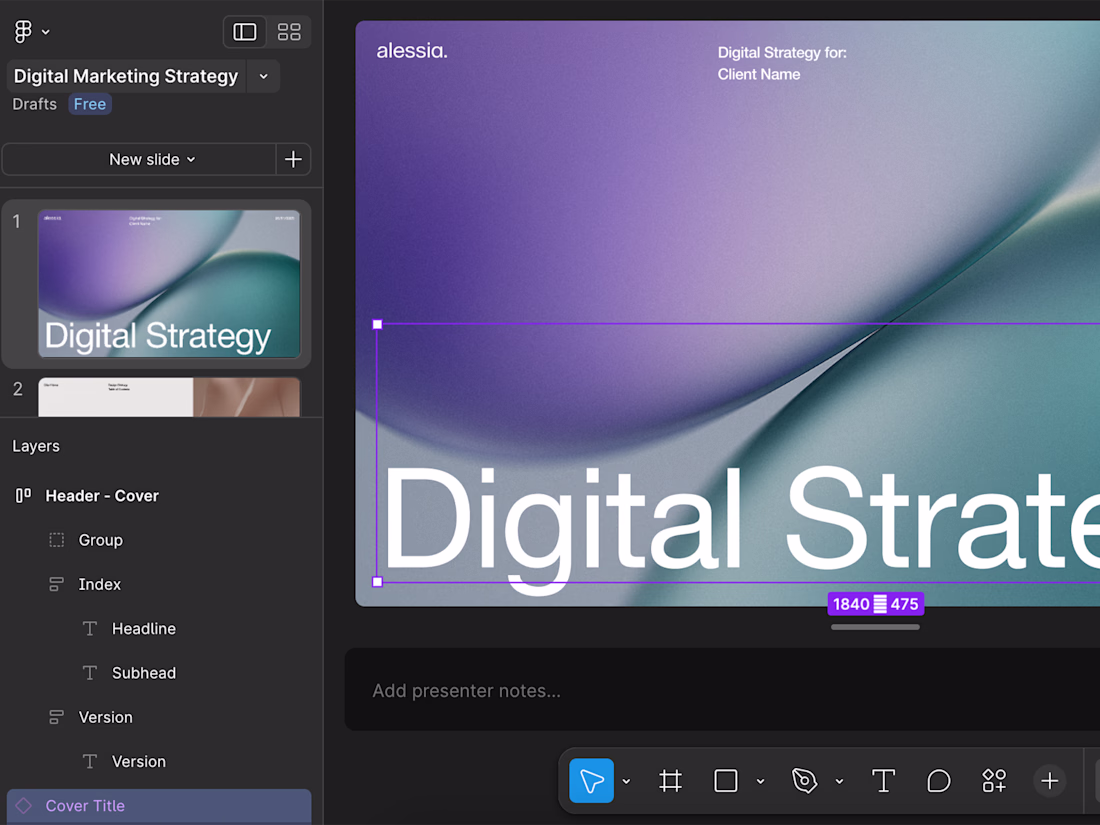Select the Move tool

click(591, 781)
